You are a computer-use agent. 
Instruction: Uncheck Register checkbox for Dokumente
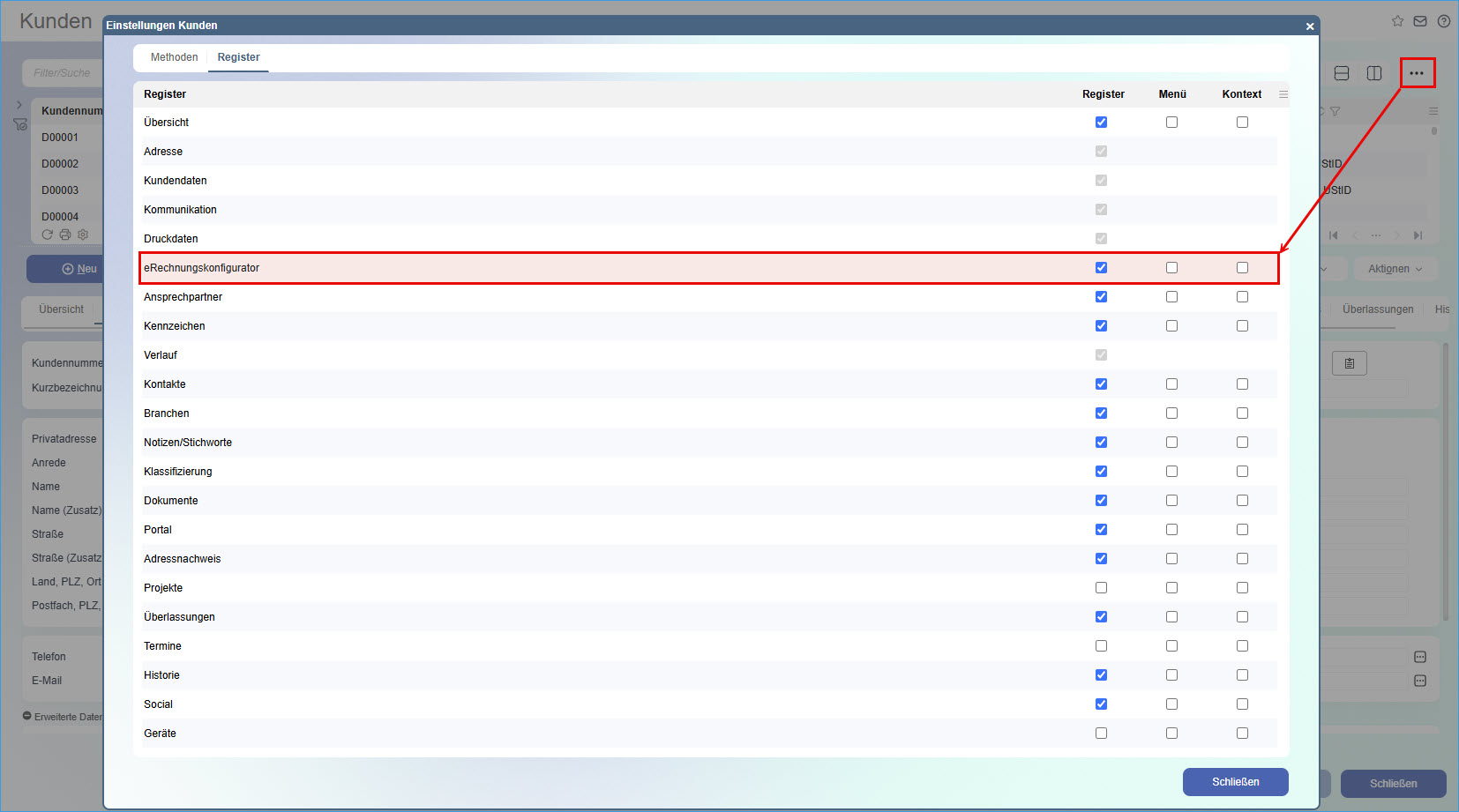pyautogui.click(x=1101, y=501)
